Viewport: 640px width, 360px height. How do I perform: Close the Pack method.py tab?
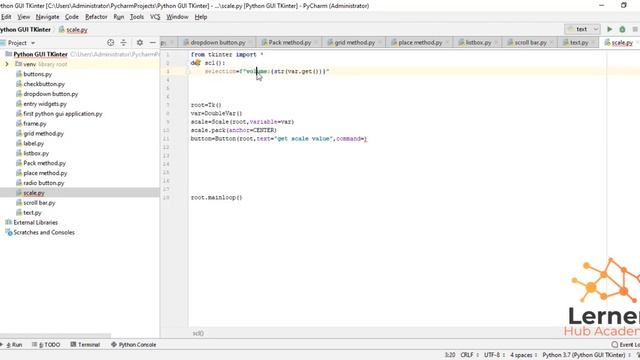pyautogui.click(x=316, y=42)
